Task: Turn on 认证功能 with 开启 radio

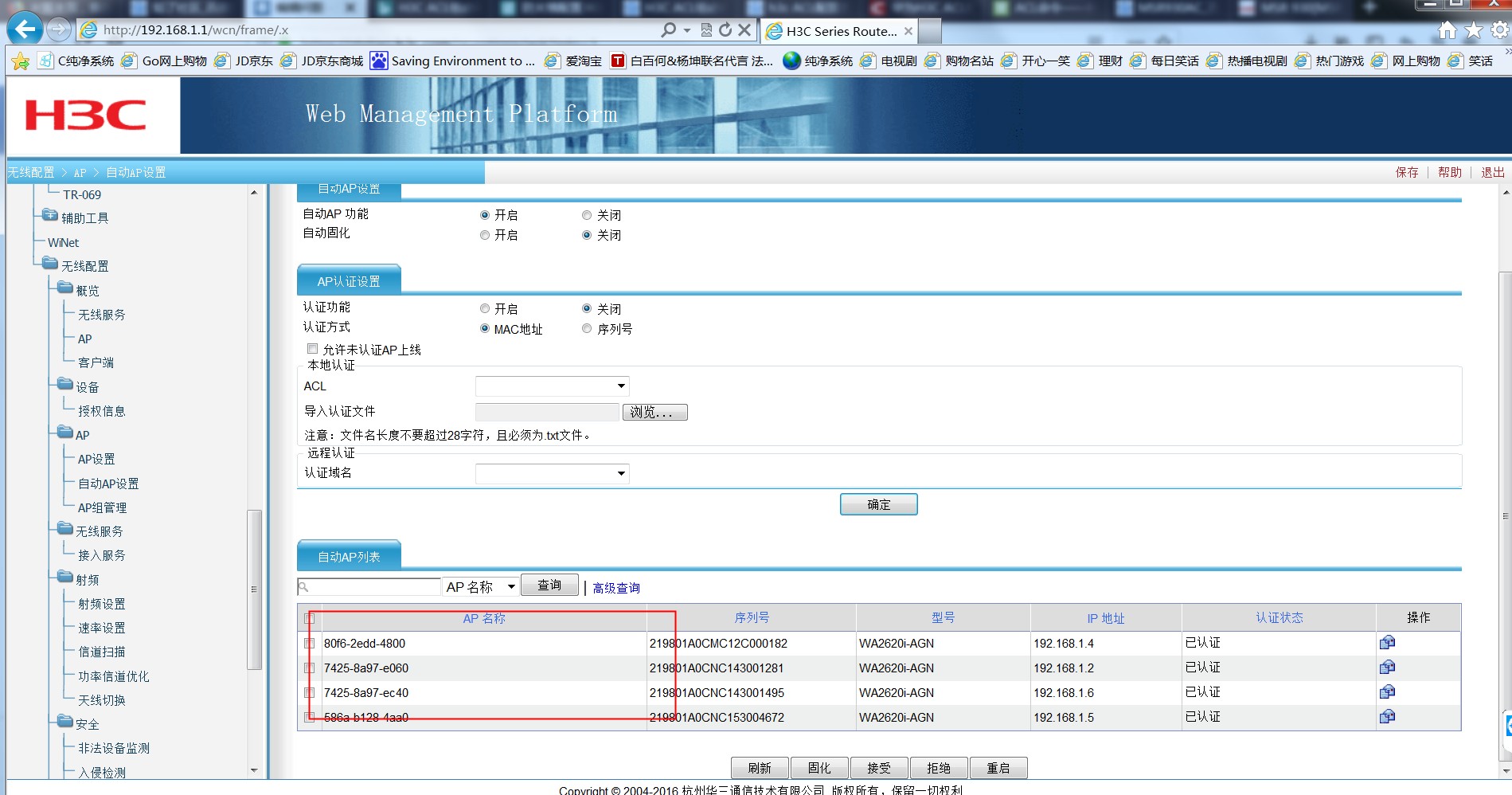Action: pos(485,308)
